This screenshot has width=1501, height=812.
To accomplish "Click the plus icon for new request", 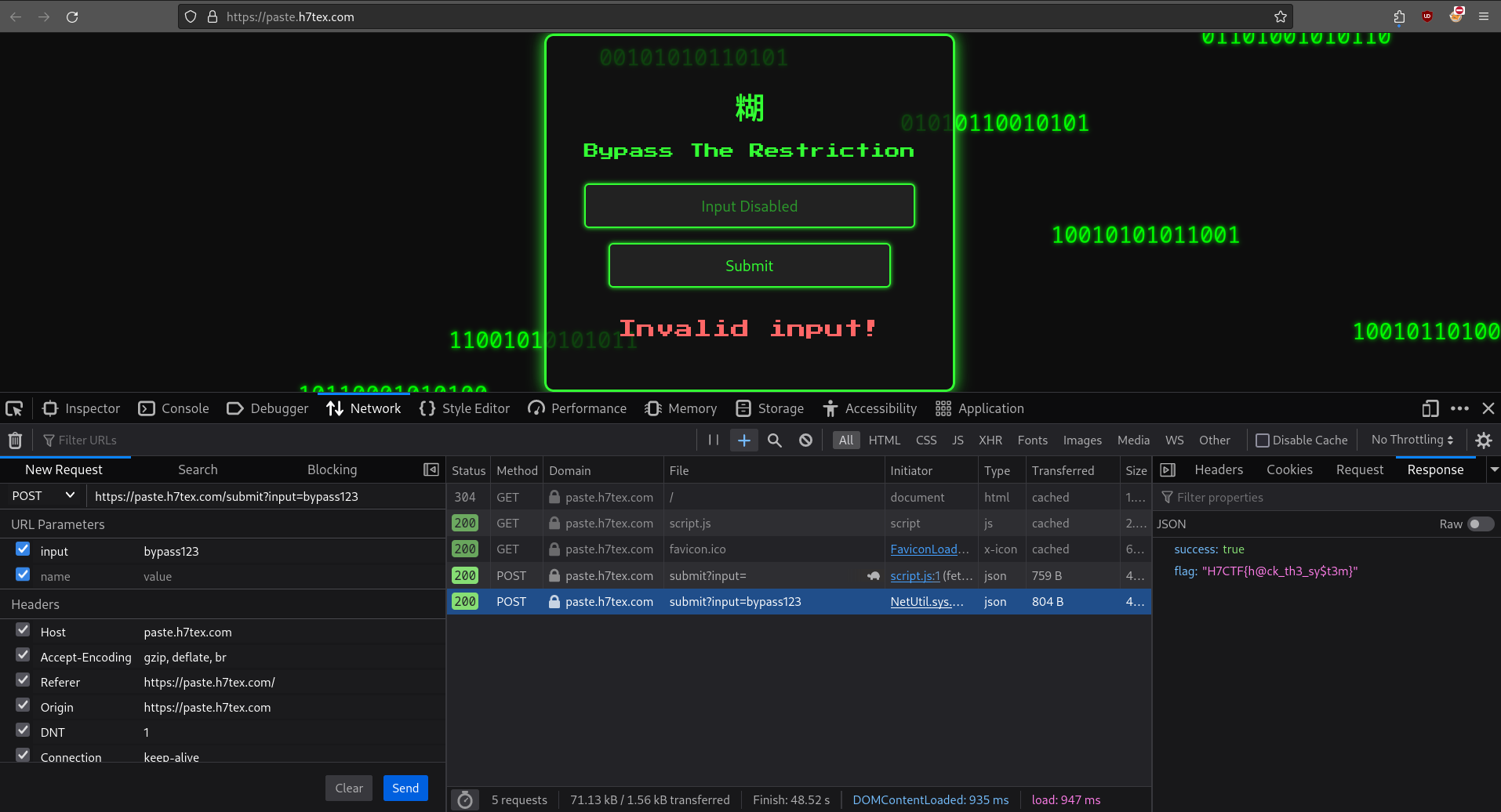I will pyautogui.click(x=743, y=440).
